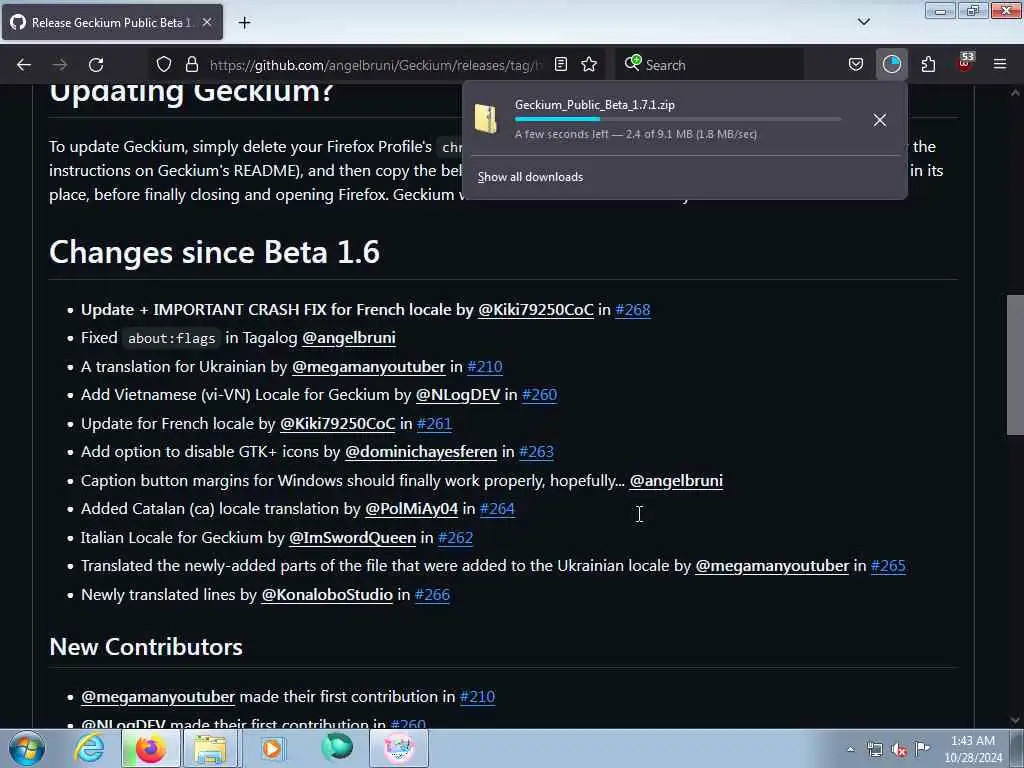
Task: Focus the Search box in the toolbar
Action: (x=709, y=65)
